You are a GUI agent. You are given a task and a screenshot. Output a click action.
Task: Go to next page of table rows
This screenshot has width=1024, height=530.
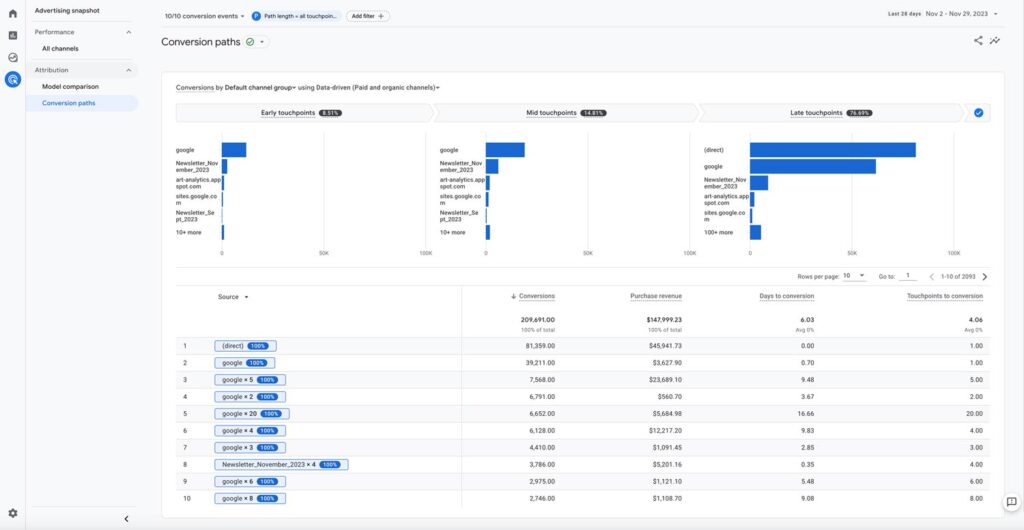(985, 276)
